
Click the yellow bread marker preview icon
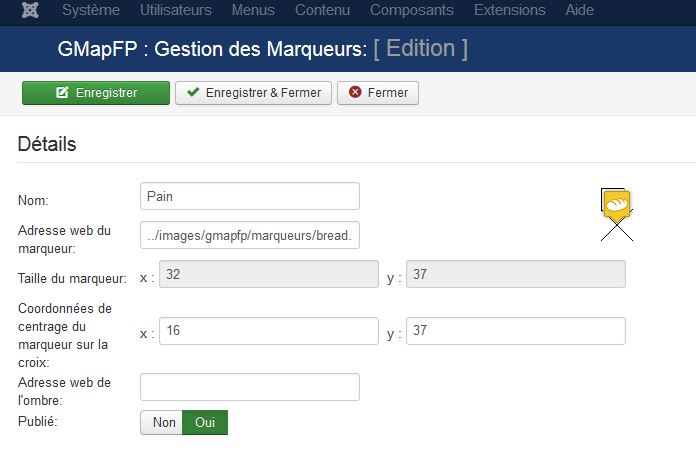coord(617,205)
